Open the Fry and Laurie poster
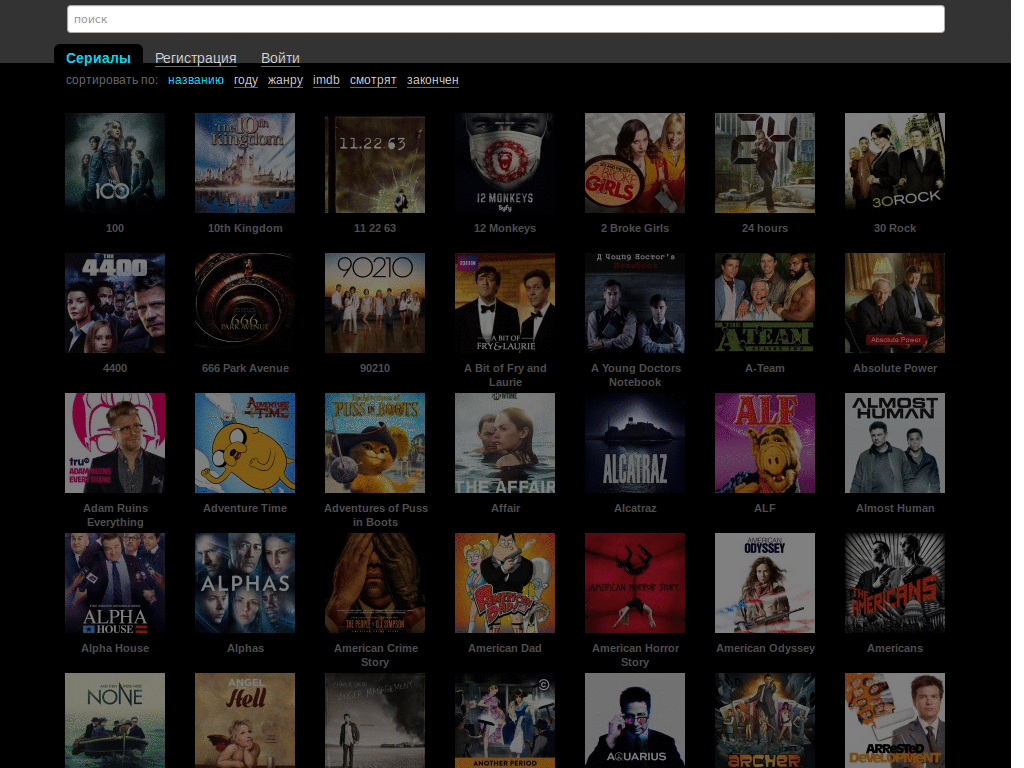 pyautogui.click(x=505, y=303)
